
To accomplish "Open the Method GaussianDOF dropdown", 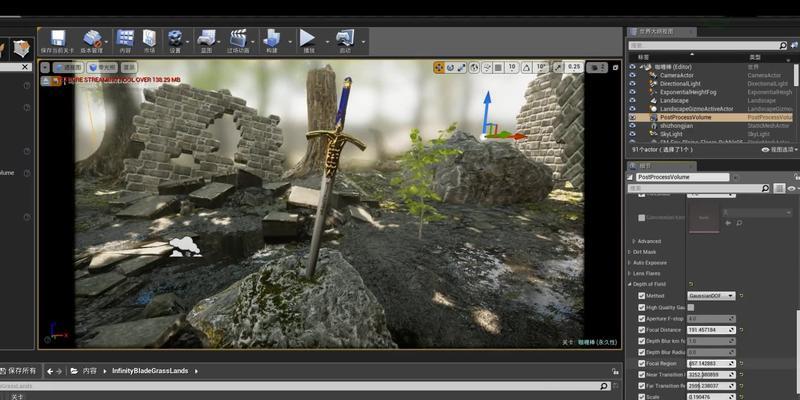I will coord(711,296).
